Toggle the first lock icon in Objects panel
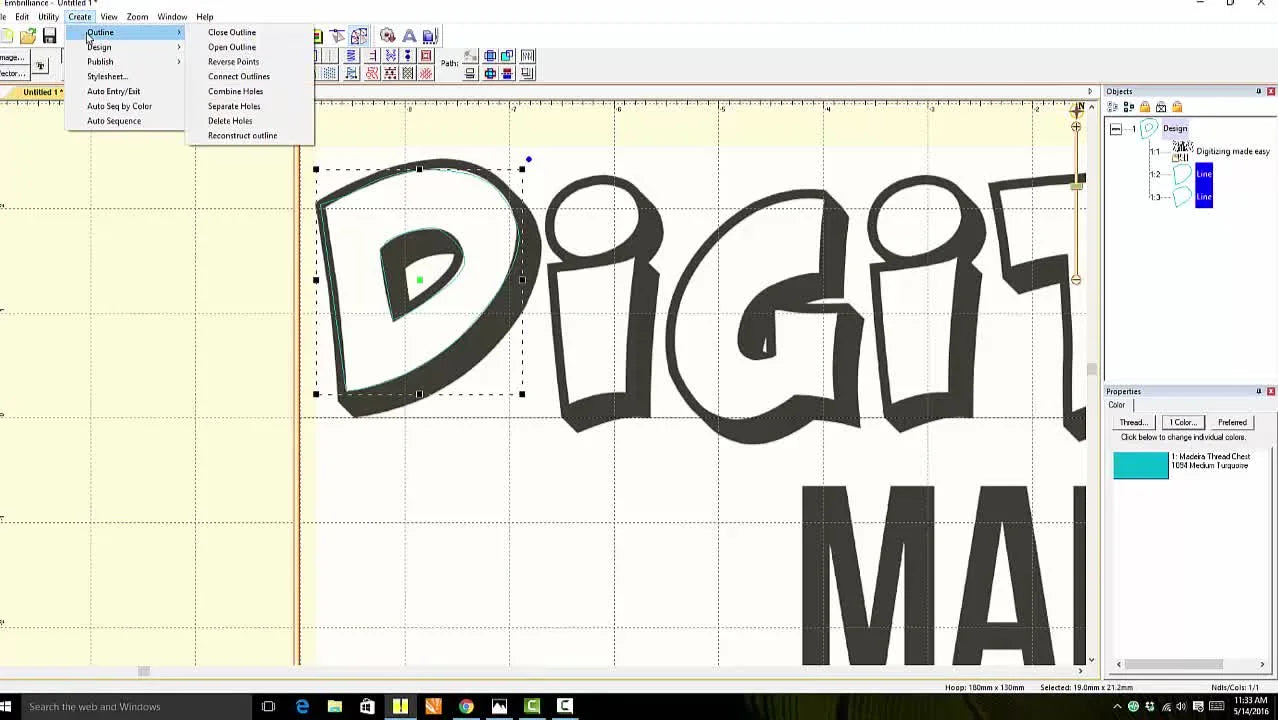1278x720 pixels. [1145, 107]
